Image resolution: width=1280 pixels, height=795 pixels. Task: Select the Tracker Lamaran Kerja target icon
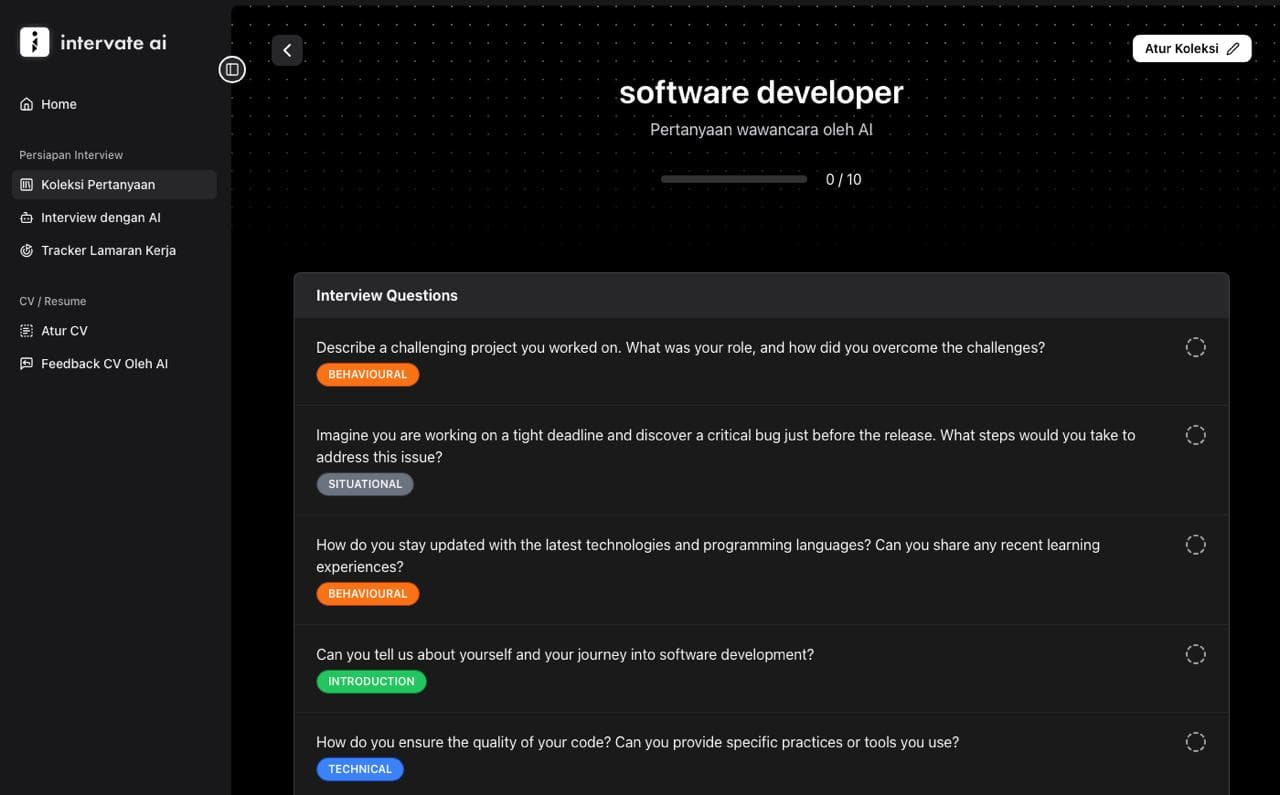tap(25, 250)
